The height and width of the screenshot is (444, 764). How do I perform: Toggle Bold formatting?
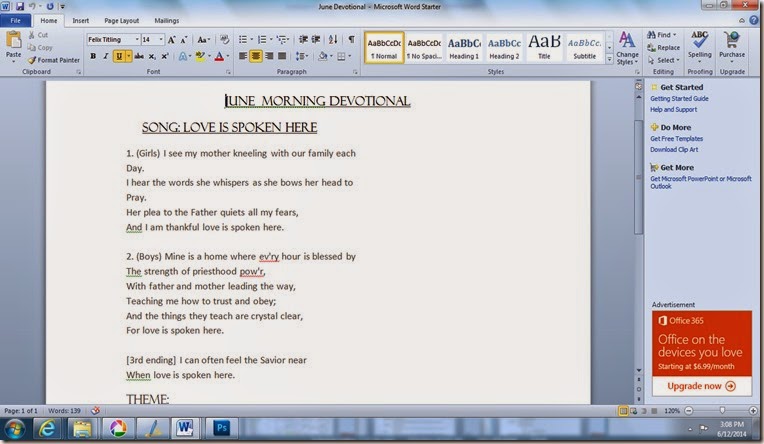pyautogui.click(x=93, y=57)
